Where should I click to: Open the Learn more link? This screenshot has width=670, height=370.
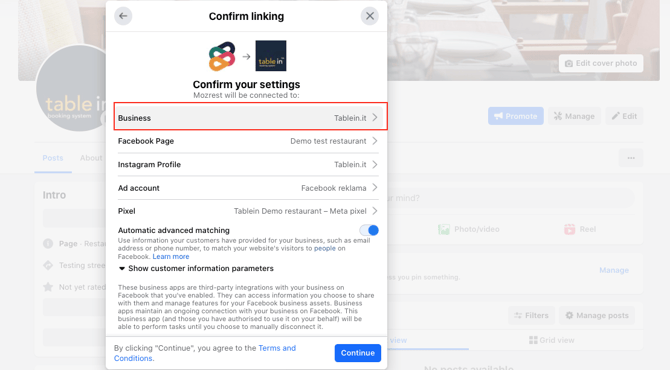(x=171, y=256)
